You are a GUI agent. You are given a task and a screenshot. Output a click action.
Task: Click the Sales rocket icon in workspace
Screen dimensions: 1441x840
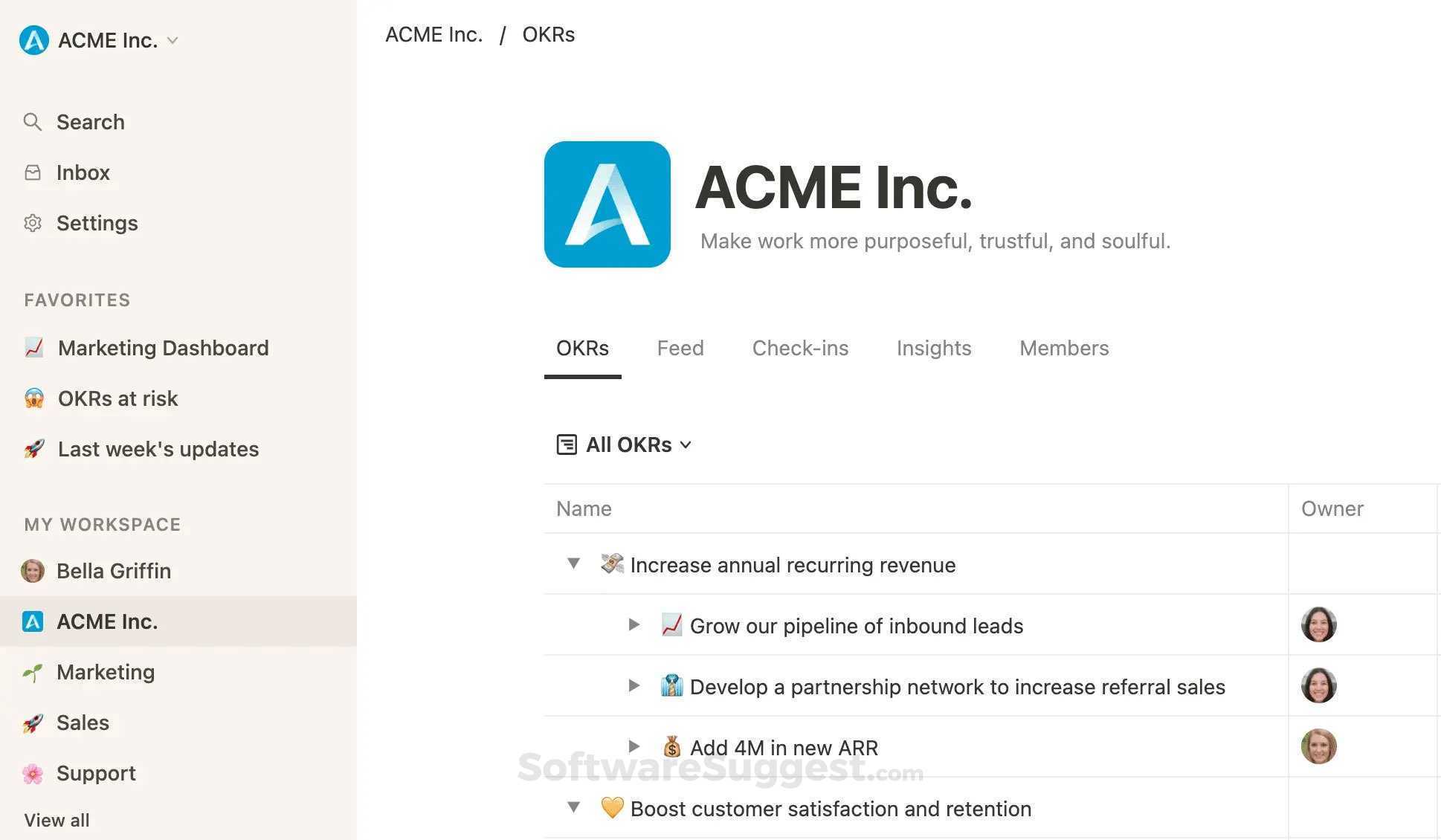tap(33, 723)
